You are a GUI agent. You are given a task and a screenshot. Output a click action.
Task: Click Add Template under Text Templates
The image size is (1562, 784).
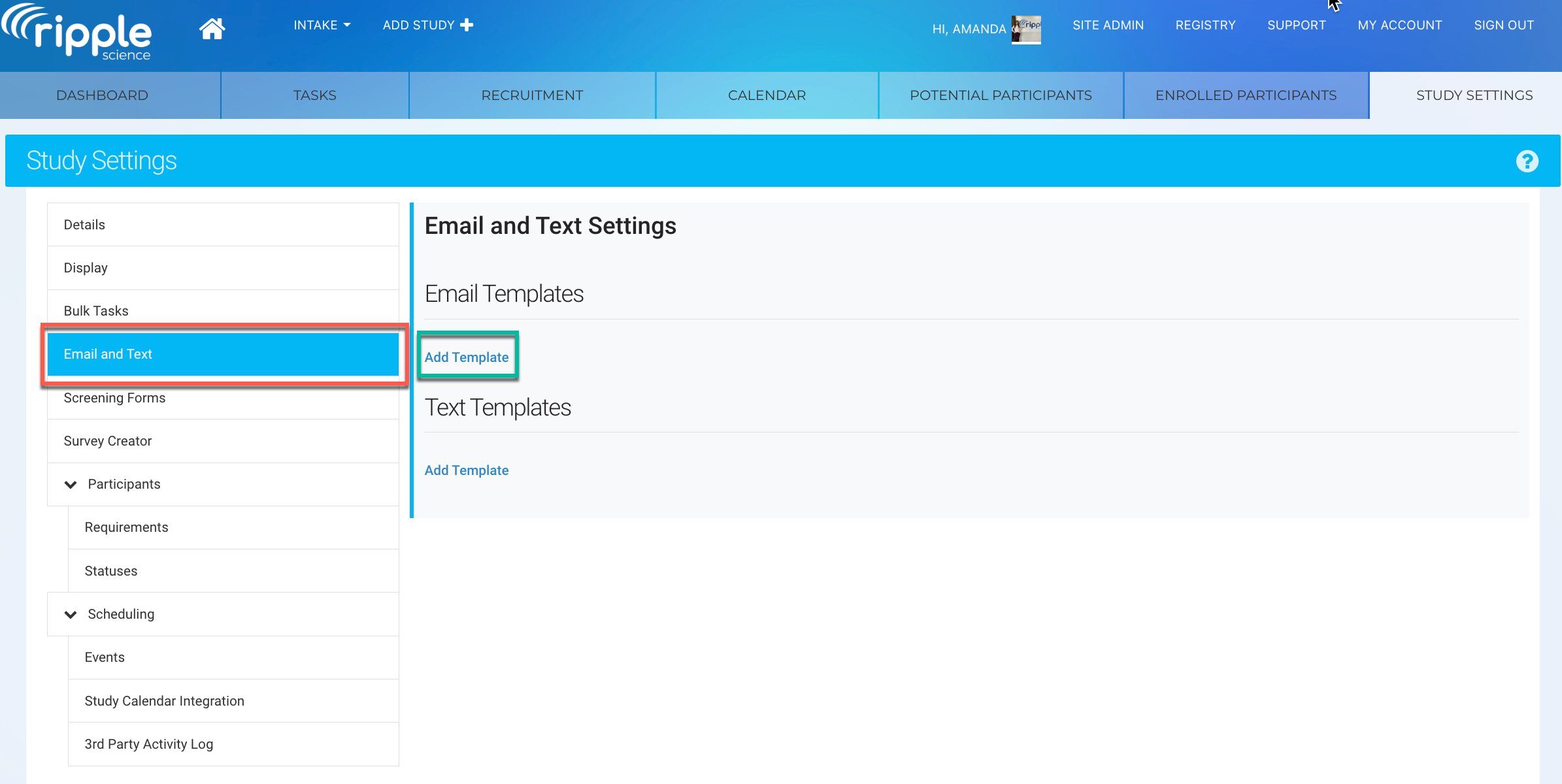(x=466, y=470)
